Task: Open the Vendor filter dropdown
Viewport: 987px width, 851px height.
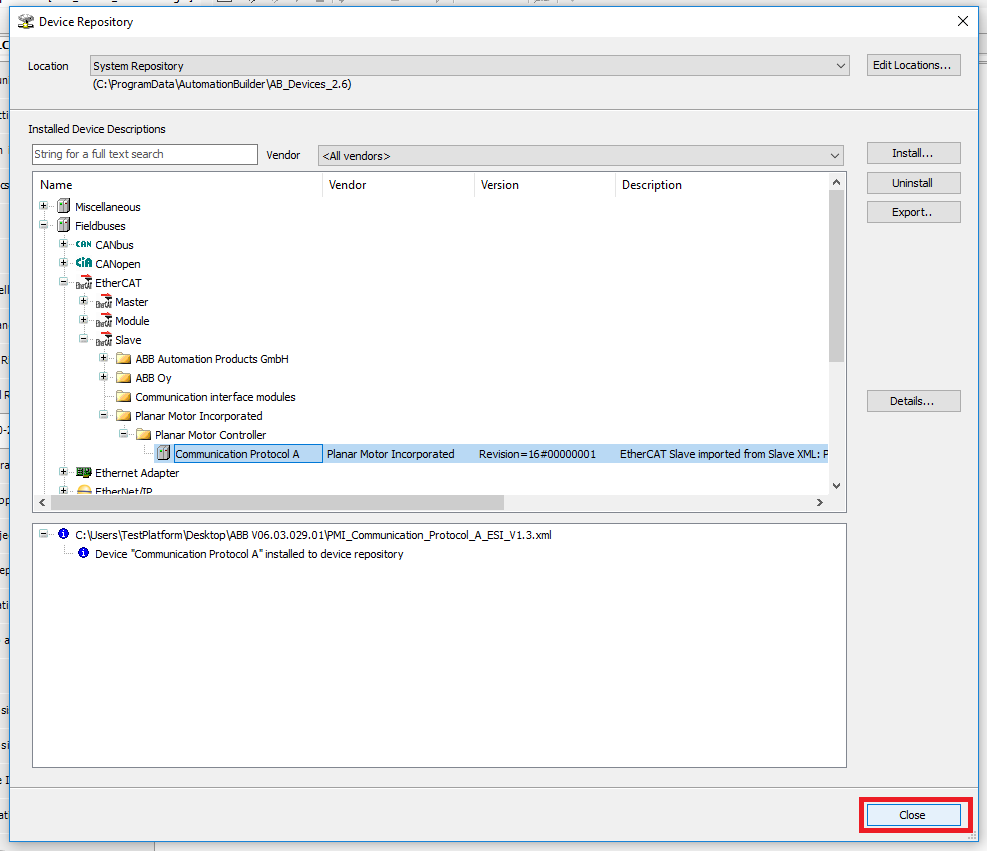Action: point(834,156)
